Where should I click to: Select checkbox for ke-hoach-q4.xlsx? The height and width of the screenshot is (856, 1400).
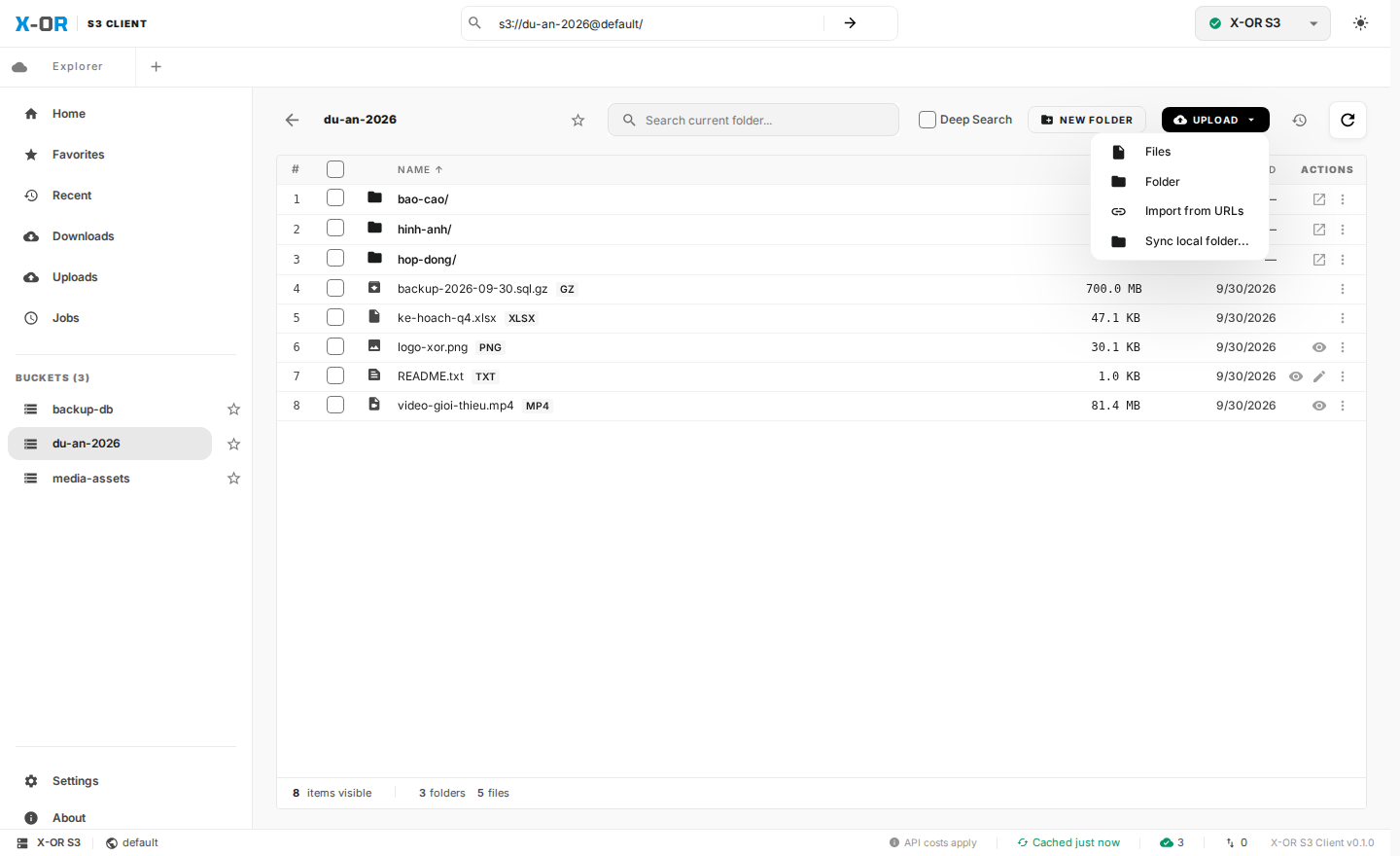[x=335, y=318]
